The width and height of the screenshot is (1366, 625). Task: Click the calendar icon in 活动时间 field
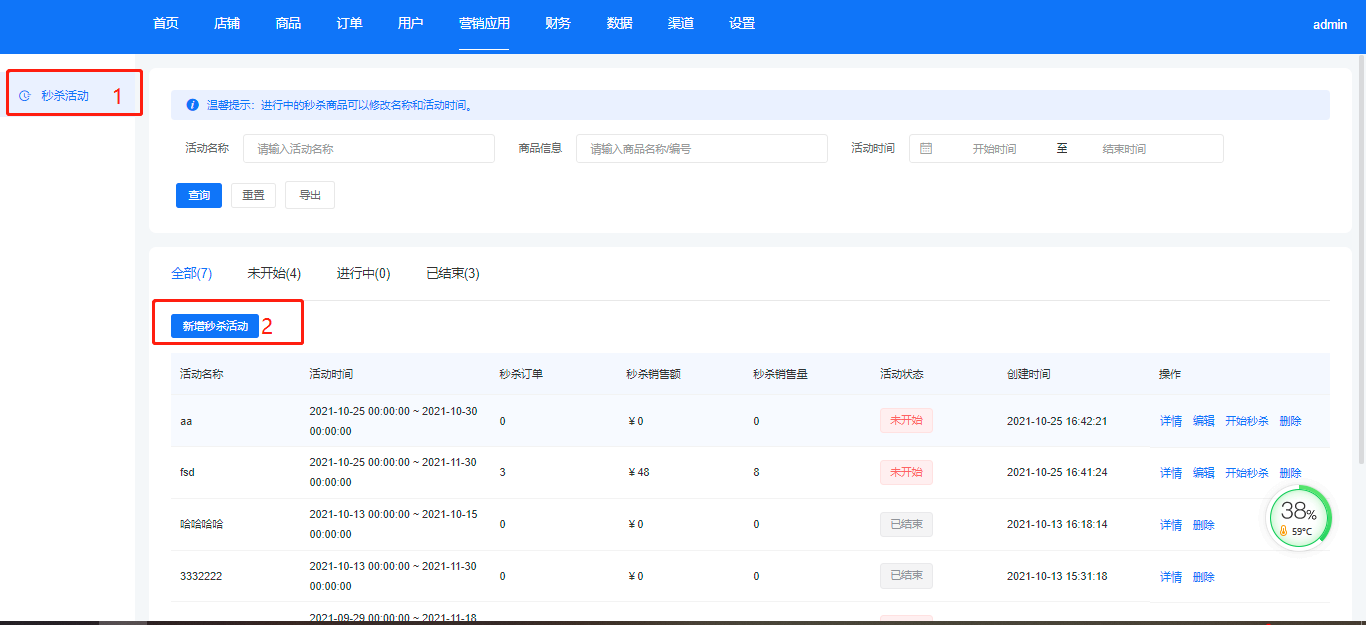(x=926, y=148)
